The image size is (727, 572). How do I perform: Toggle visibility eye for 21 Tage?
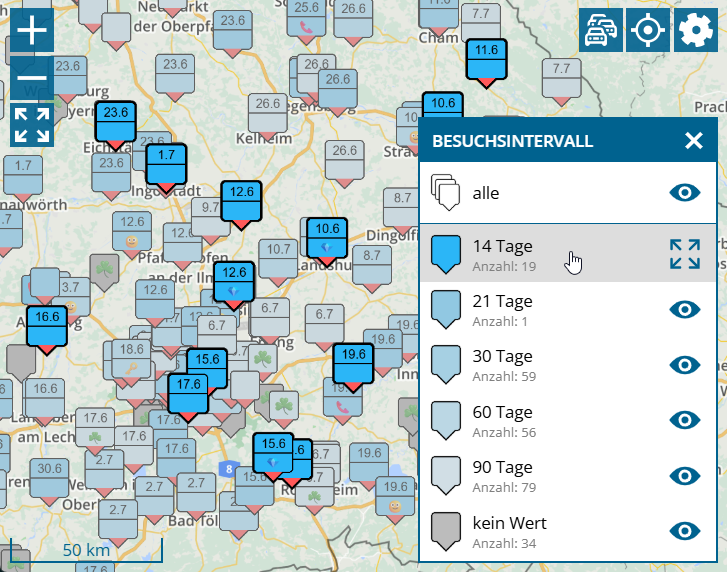[x=685, y=310]
